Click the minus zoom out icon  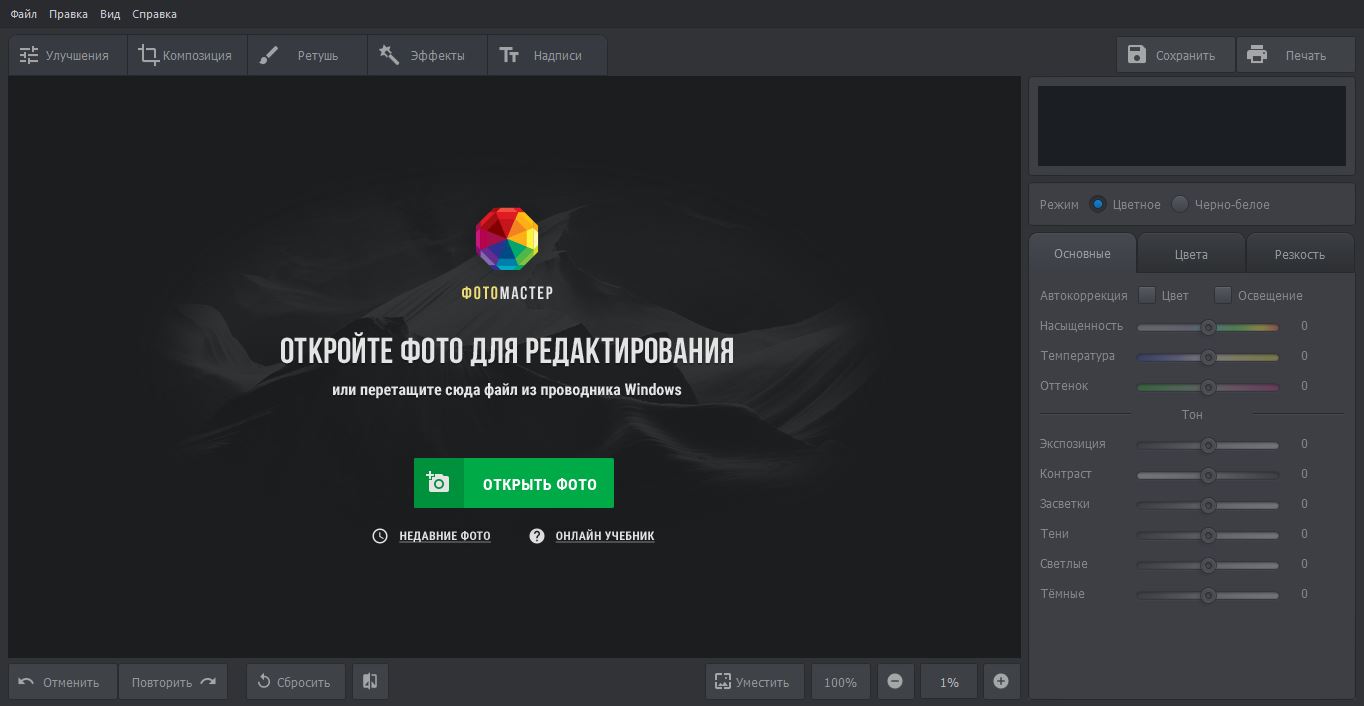coord(895,682)
